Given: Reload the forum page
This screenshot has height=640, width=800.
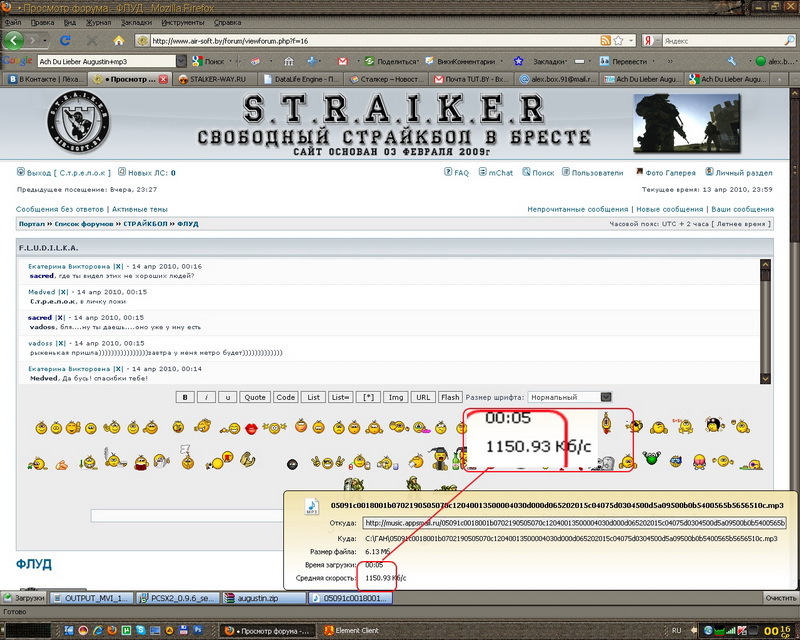Looking at the screenshot, I should pos(65,40).
